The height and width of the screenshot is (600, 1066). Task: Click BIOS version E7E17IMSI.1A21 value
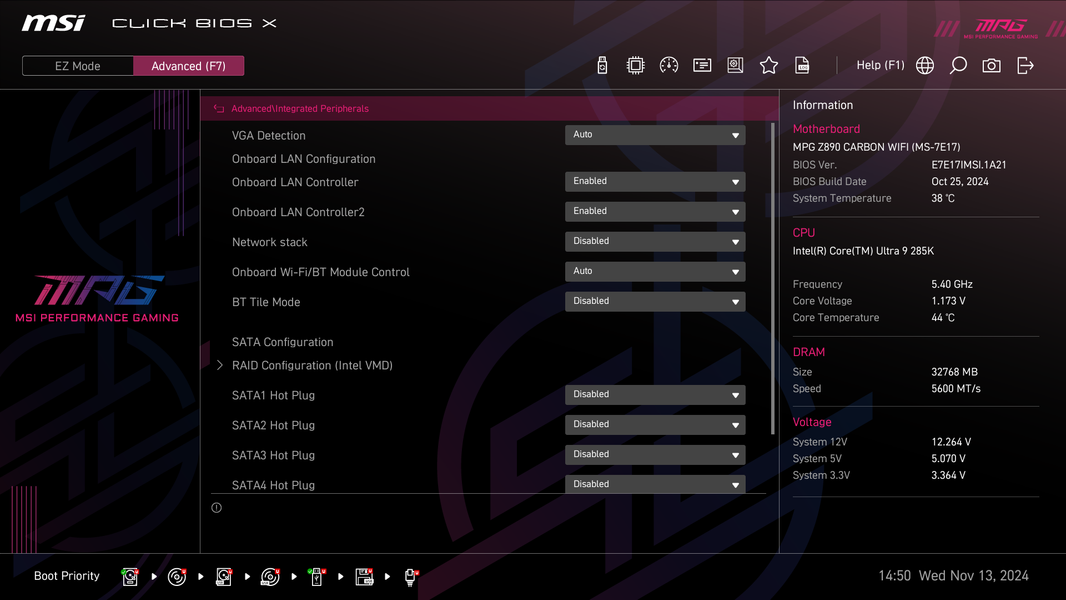tap(969, 165)
